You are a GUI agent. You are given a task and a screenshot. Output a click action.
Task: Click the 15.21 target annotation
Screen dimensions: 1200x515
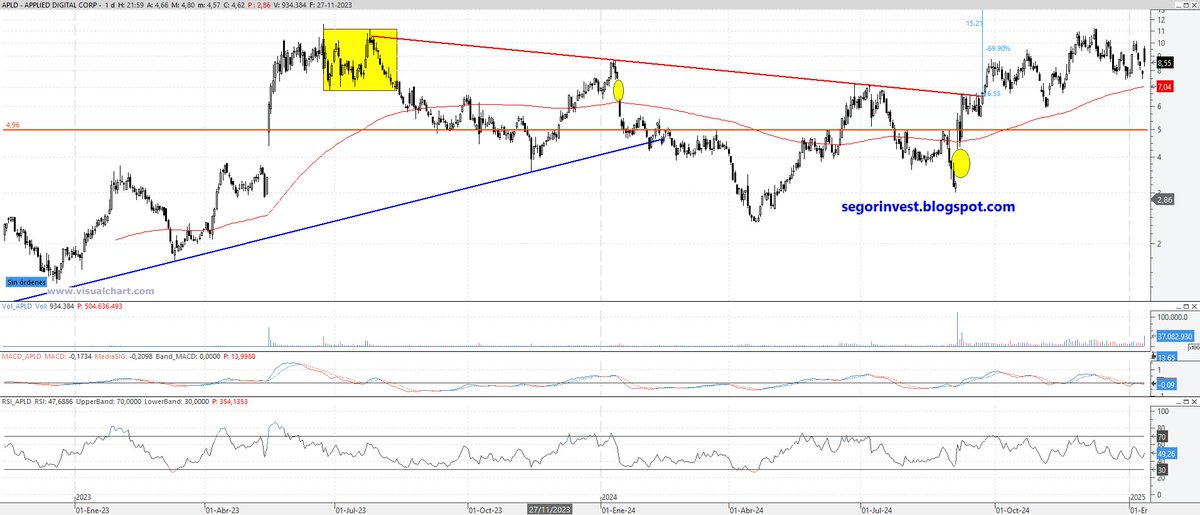[974, 22]
